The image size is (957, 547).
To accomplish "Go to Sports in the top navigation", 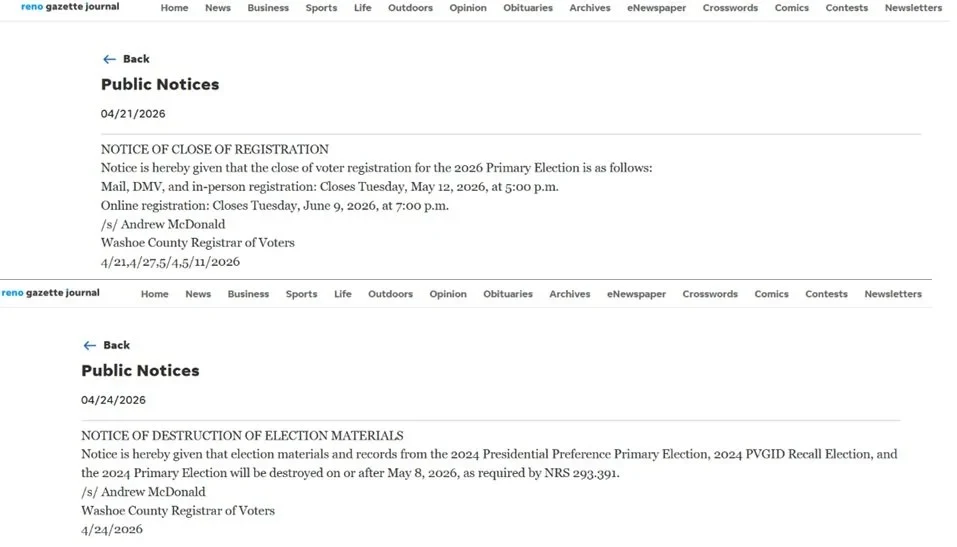I will coord(321,8).
